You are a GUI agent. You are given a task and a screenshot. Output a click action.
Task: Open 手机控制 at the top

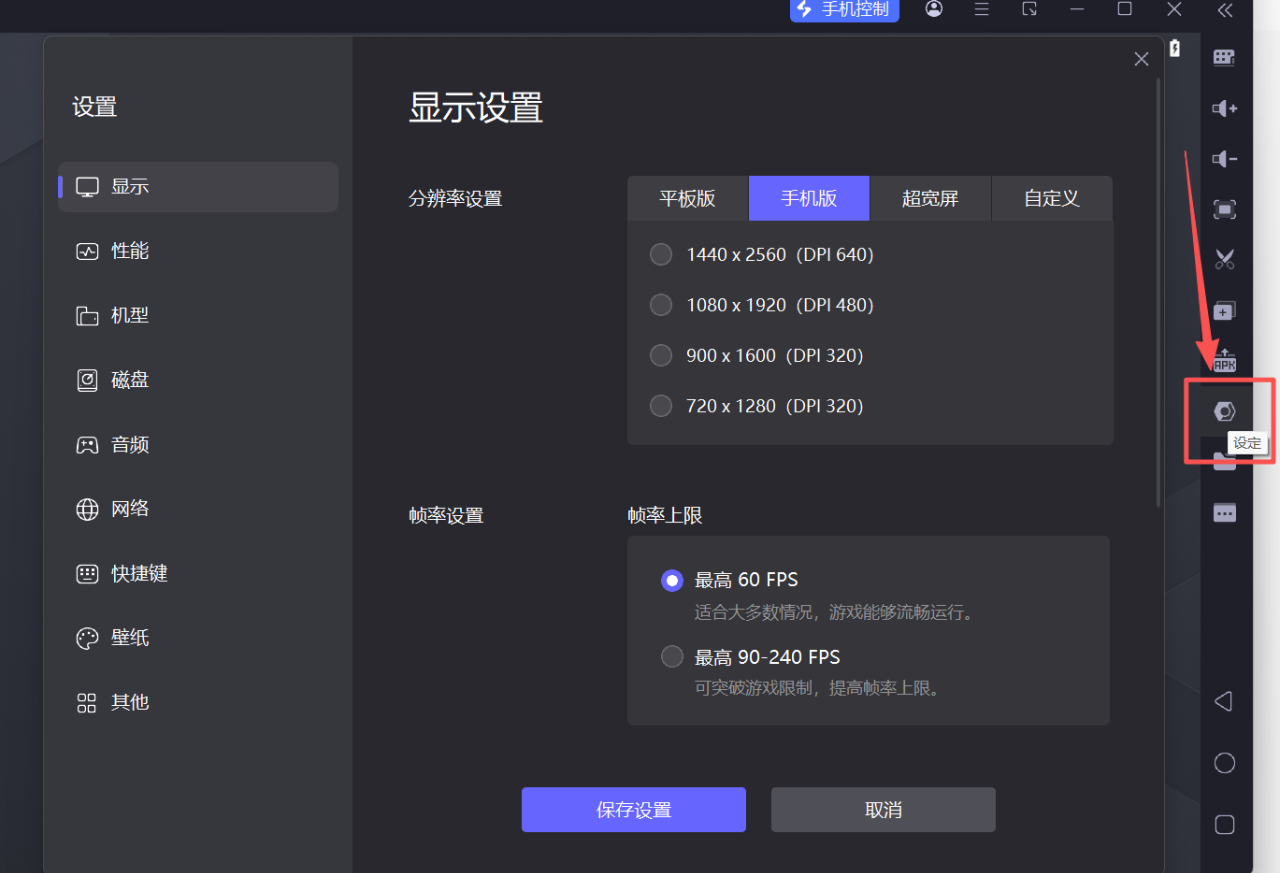pyautogui.click(x=844, y=10)
